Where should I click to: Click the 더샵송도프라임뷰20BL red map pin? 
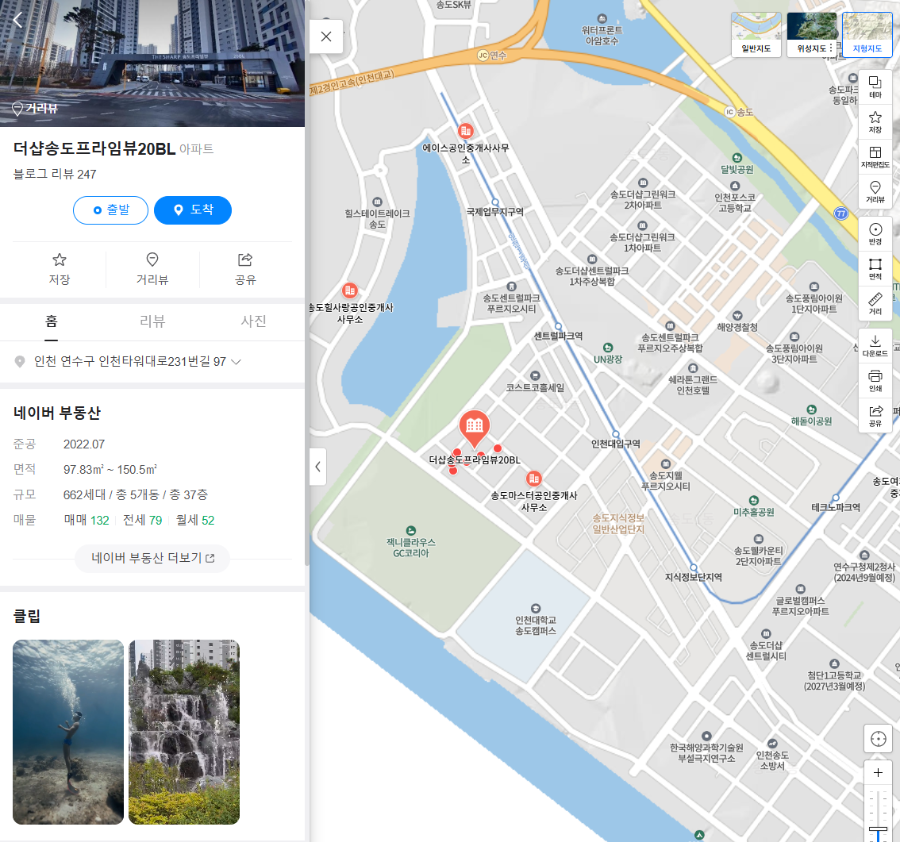coord(474,428)
